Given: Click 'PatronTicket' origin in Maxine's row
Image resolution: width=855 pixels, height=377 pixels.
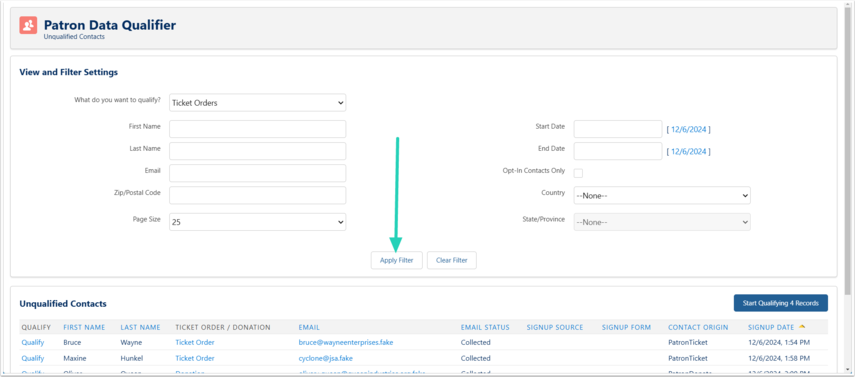Looking at the screenshot, I should click(x=688, y=358).
